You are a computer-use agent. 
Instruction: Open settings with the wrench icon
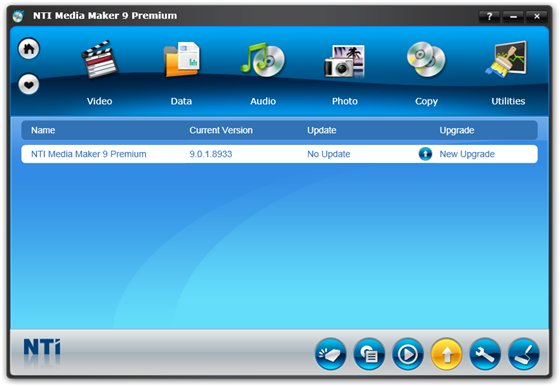(485, 354)
